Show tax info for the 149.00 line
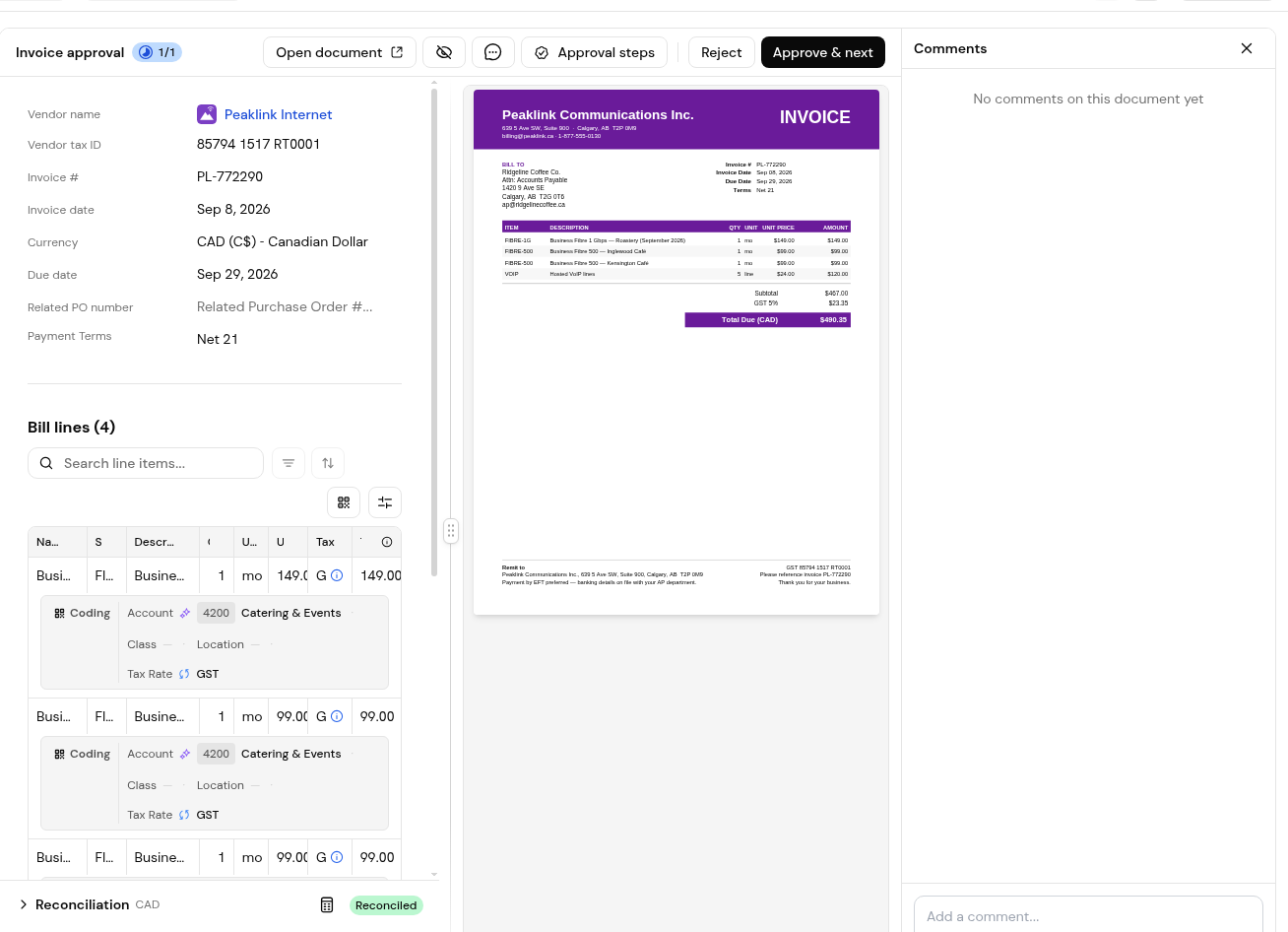This screenshot has height=932, width=1288. tap(337, 575)
